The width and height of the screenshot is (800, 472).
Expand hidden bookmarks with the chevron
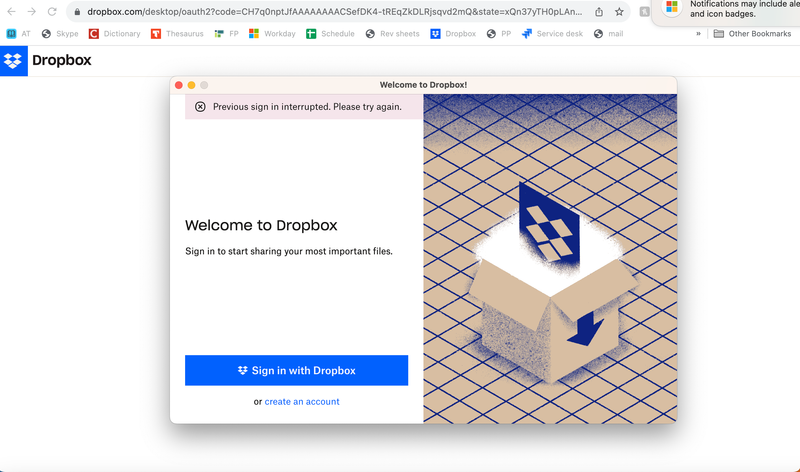(698, 34)
